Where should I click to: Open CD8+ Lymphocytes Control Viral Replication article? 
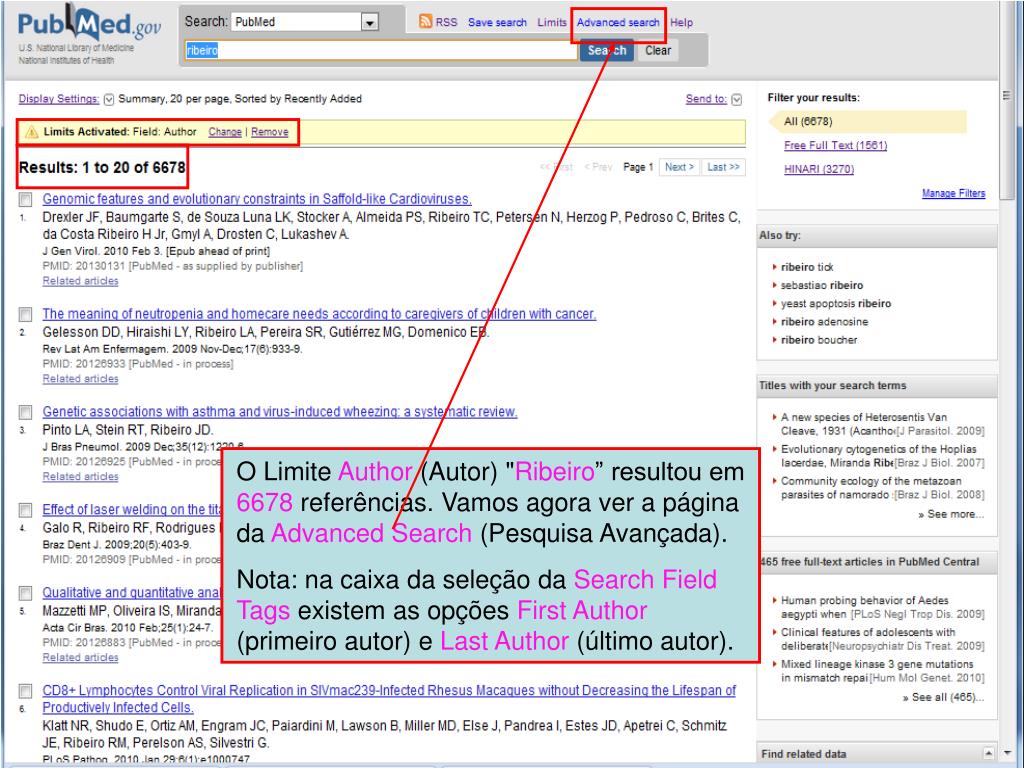[389, 699]
